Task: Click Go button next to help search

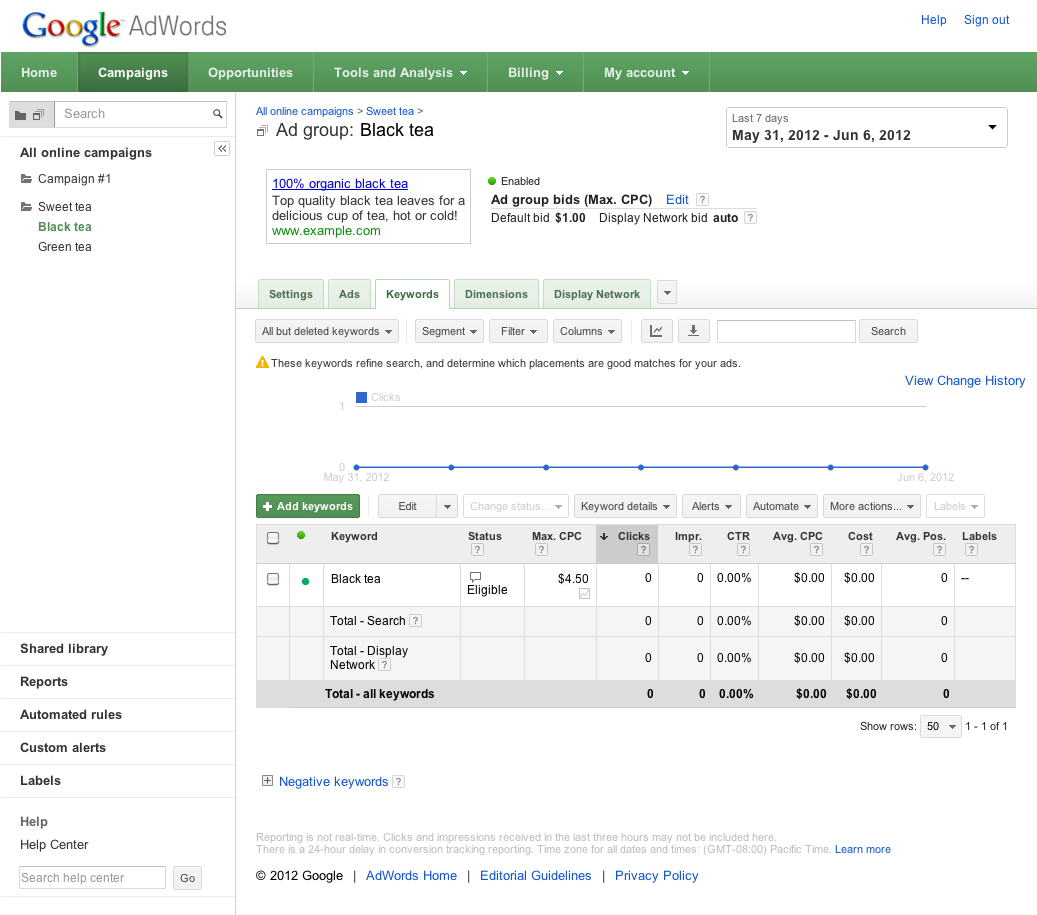Action: (188, 878)
